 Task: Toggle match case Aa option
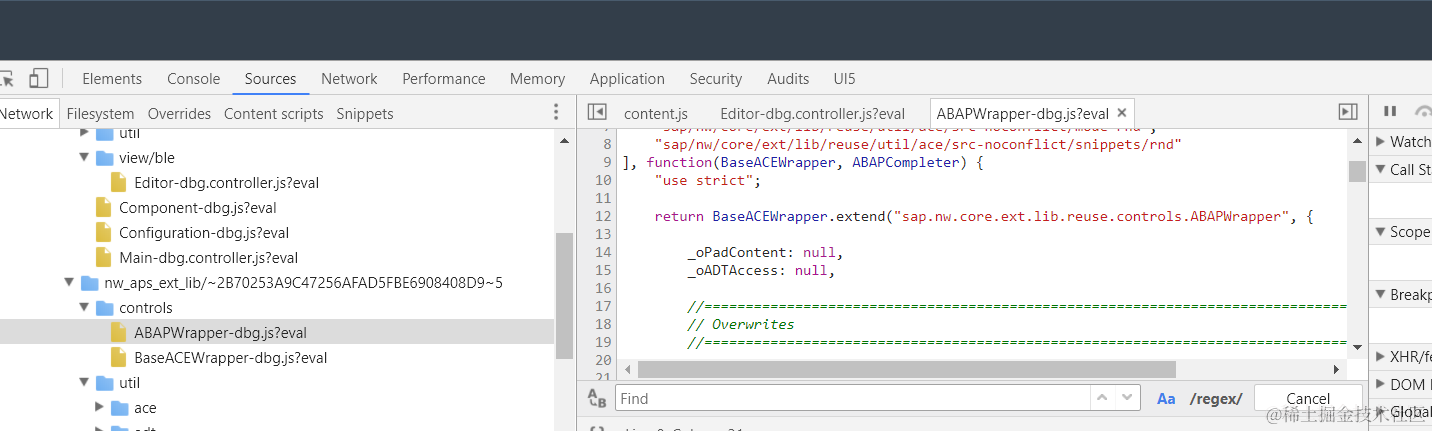coord(1166,398)
